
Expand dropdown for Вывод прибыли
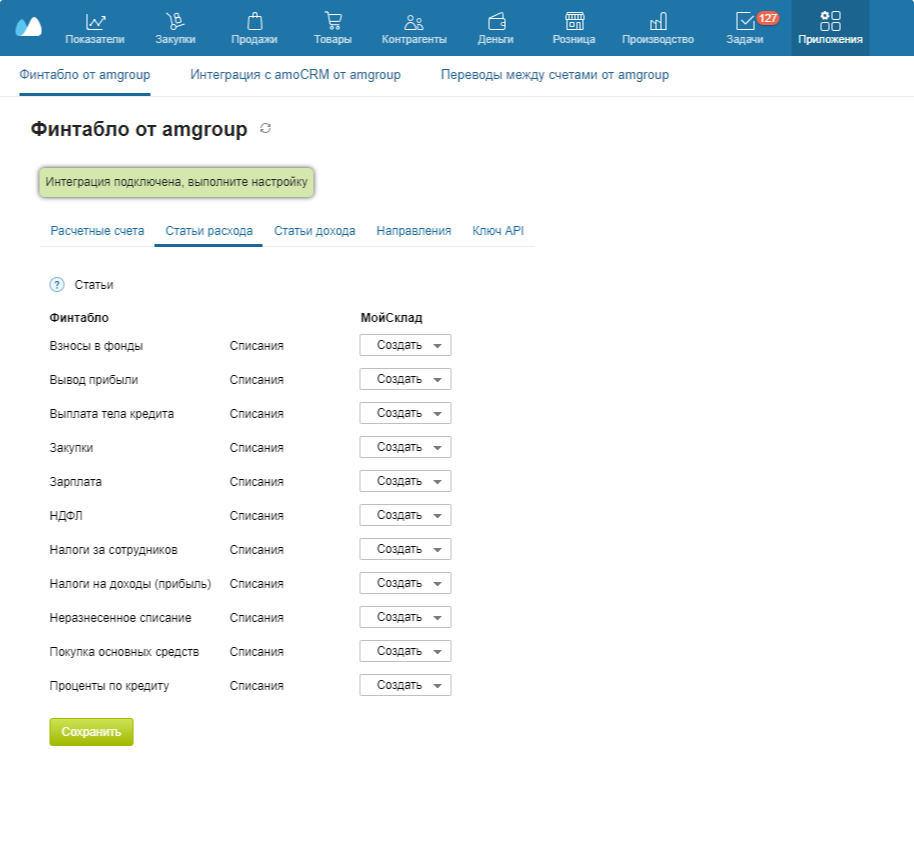[x=405, y=379]
